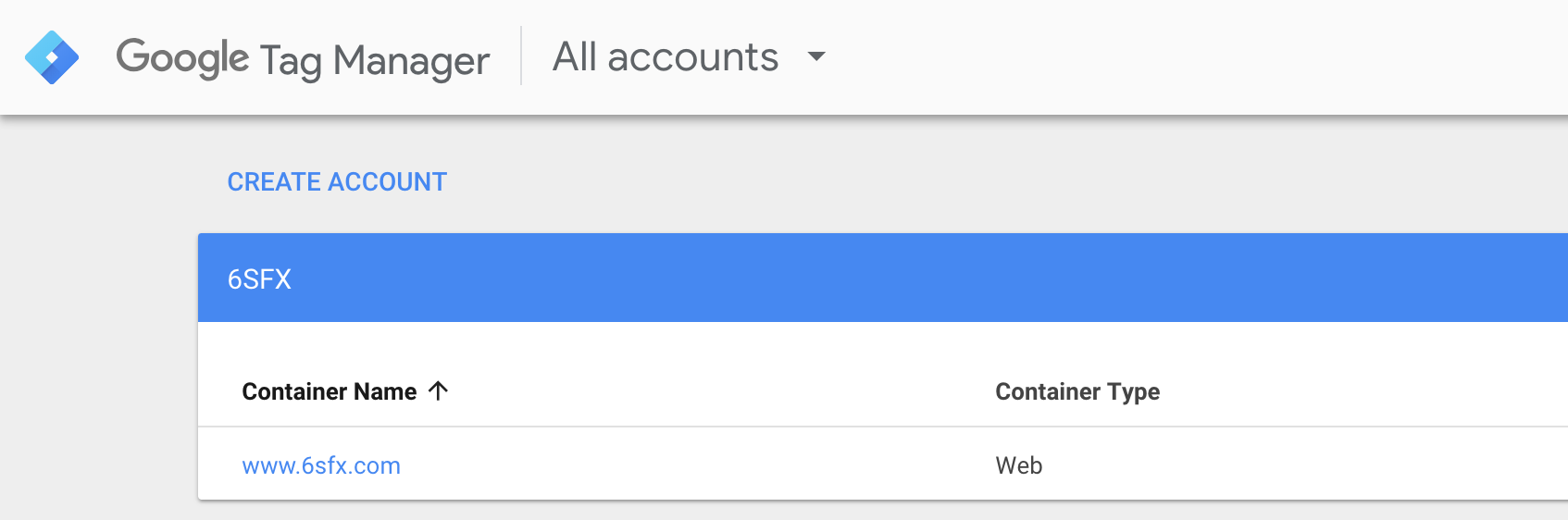
Task: Sort by the Container Name column header
Action: (330, 391)
